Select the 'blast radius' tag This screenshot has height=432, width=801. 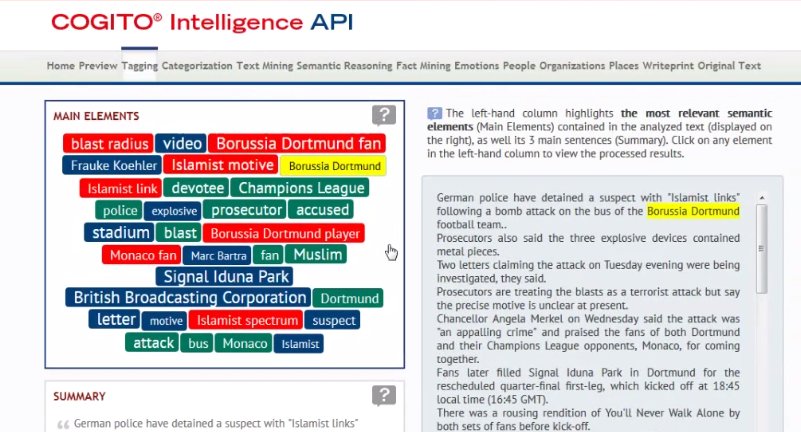coord(109,143)
